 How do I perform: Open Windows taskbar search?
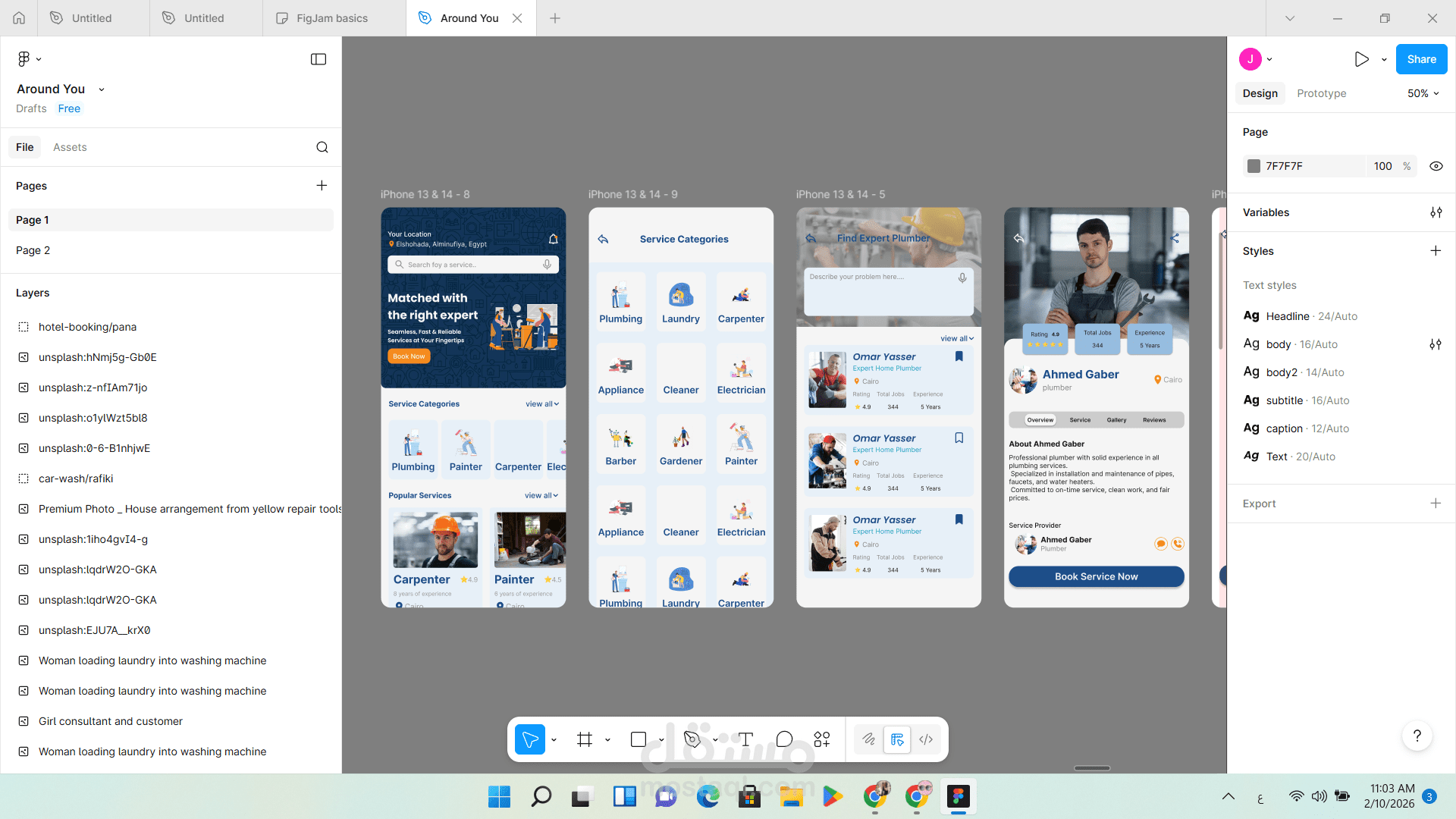(x=541, y=796)
